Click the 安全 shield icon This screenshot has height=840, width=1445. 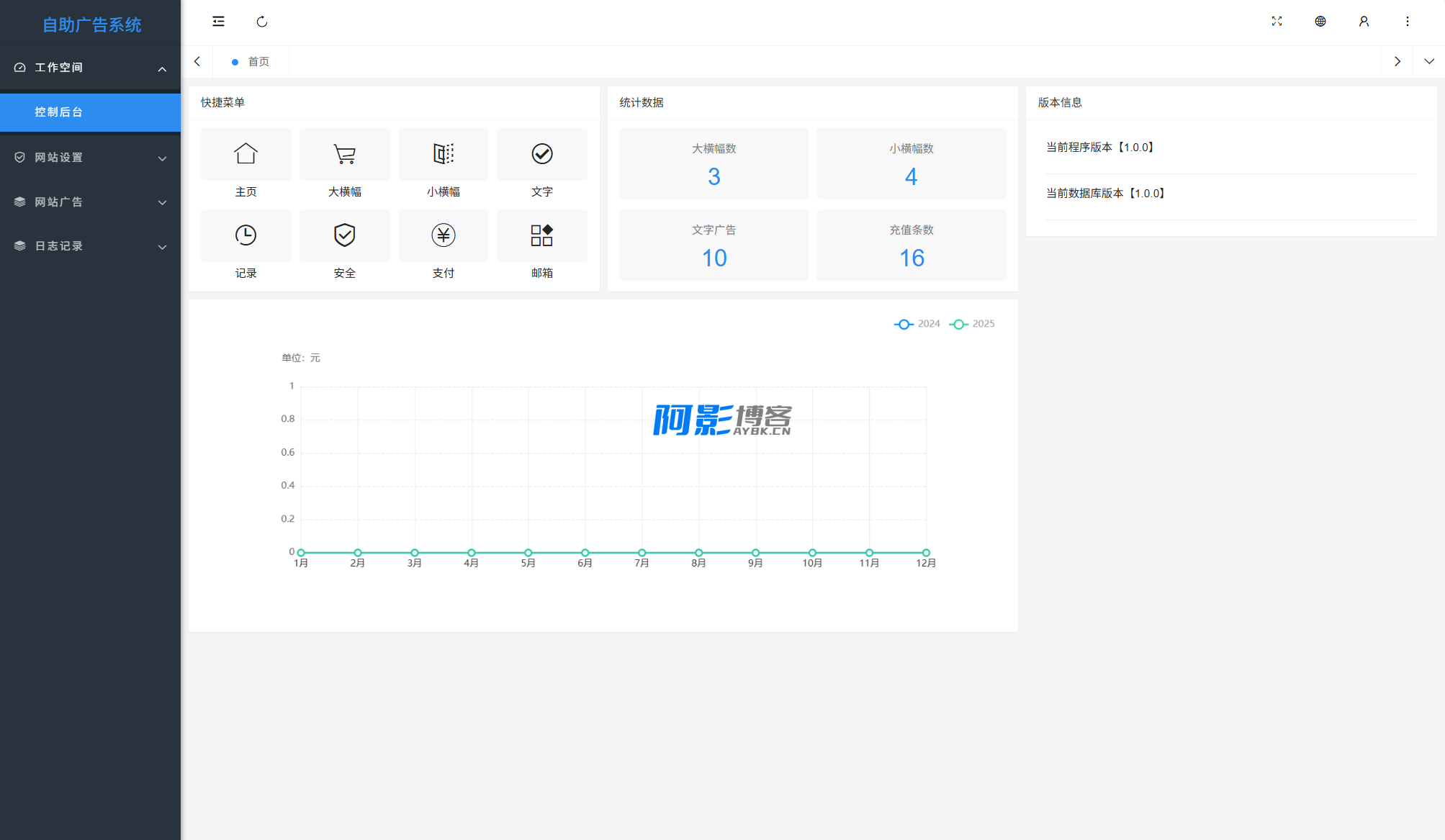click(344, 235)
